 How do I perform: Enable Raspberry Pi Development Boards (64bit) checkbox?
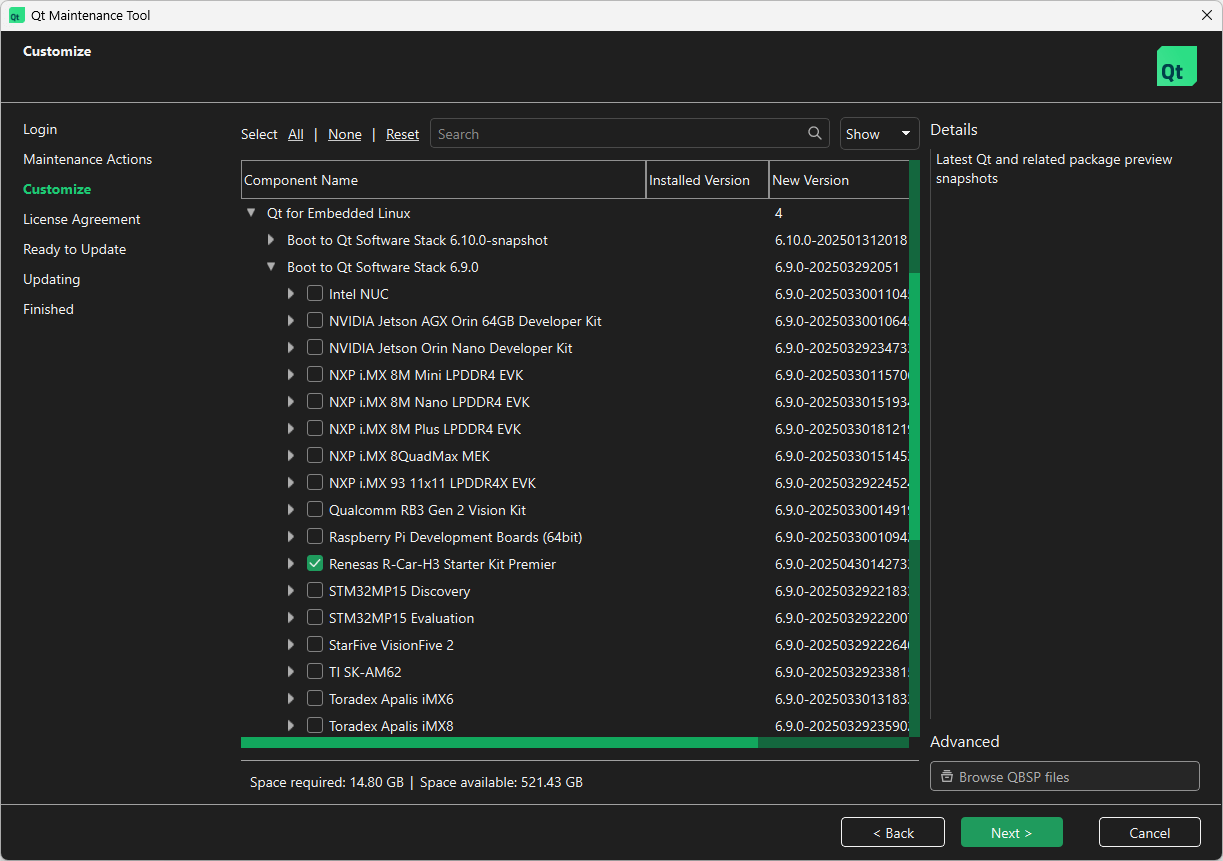point(315,537)
